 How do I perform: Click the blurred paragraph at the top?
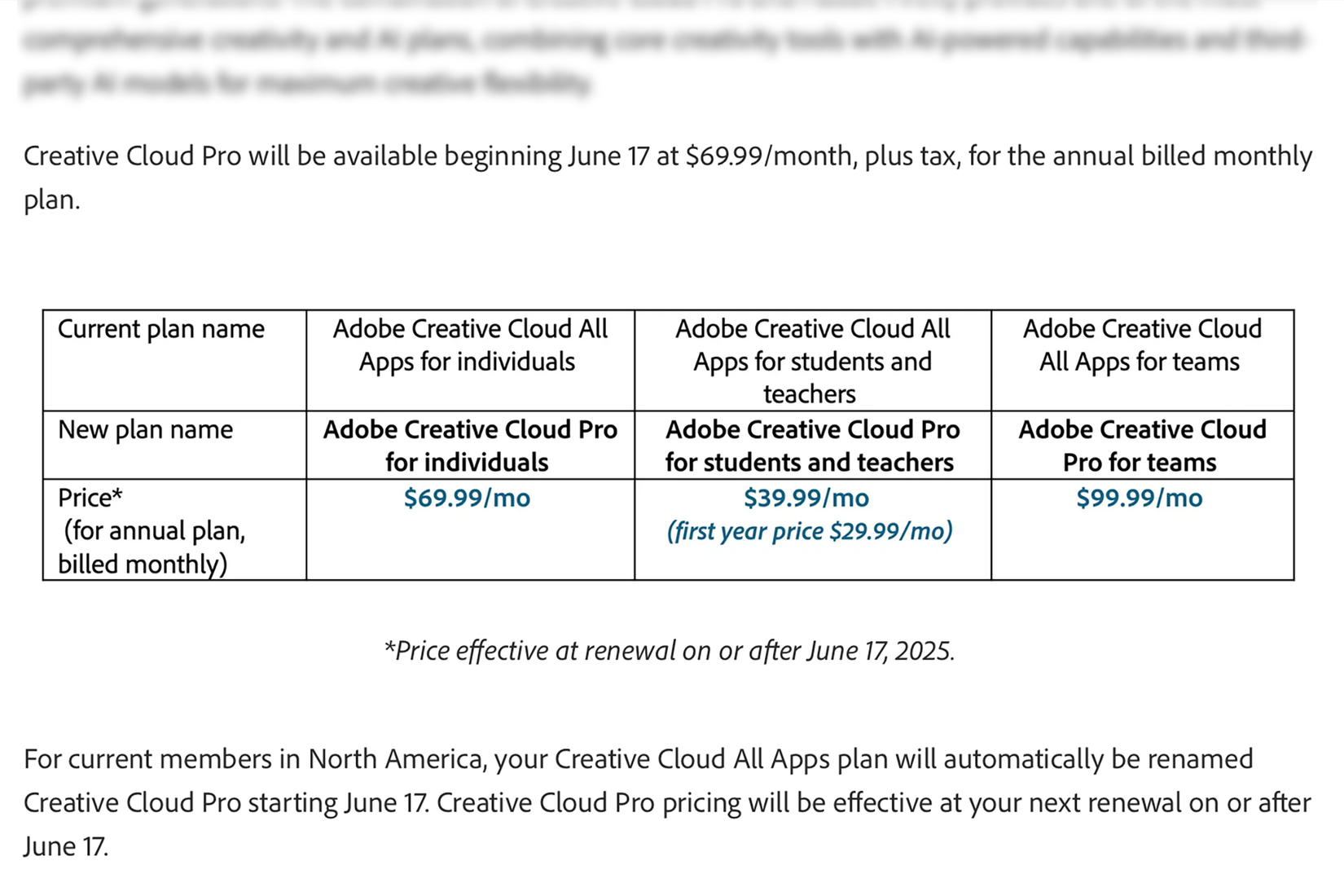pyautogui.click(x=652, y=41)
